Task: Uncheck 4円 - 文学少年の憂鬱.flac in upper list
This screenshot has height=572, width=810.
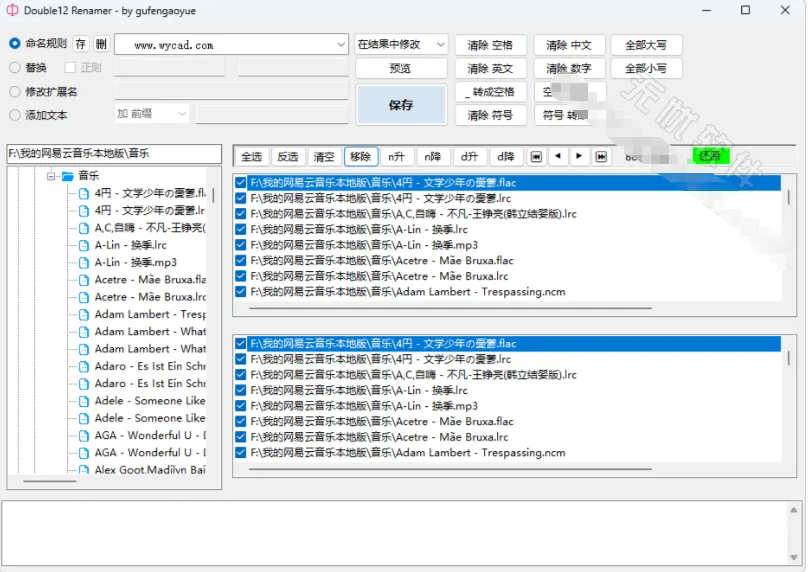Action: click(x=240, y=182)
